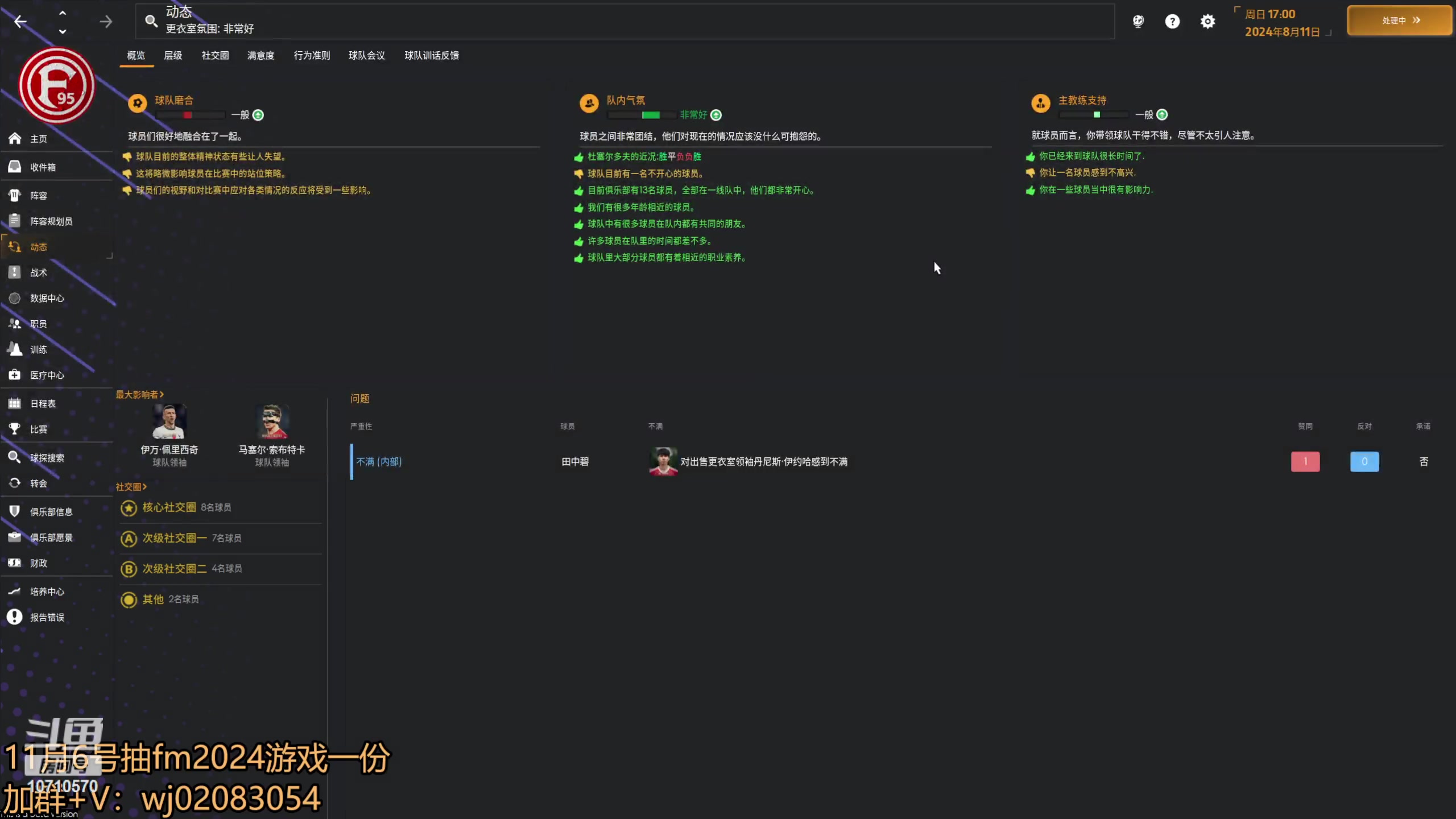Image resolution: width=1456 pixels, height=819 pixels.
Task: Go back with the left arrow
Action: point(20,22)
